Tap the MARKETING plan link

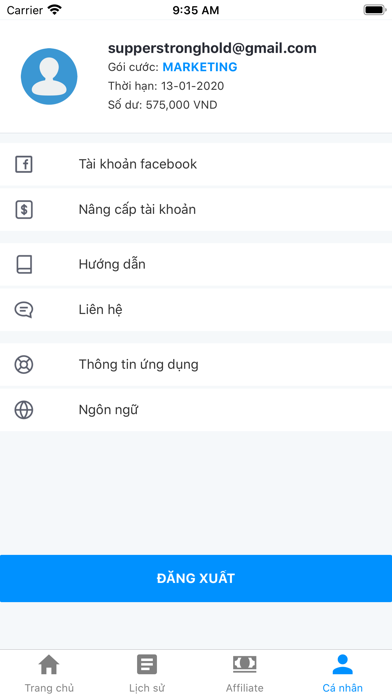200,67
